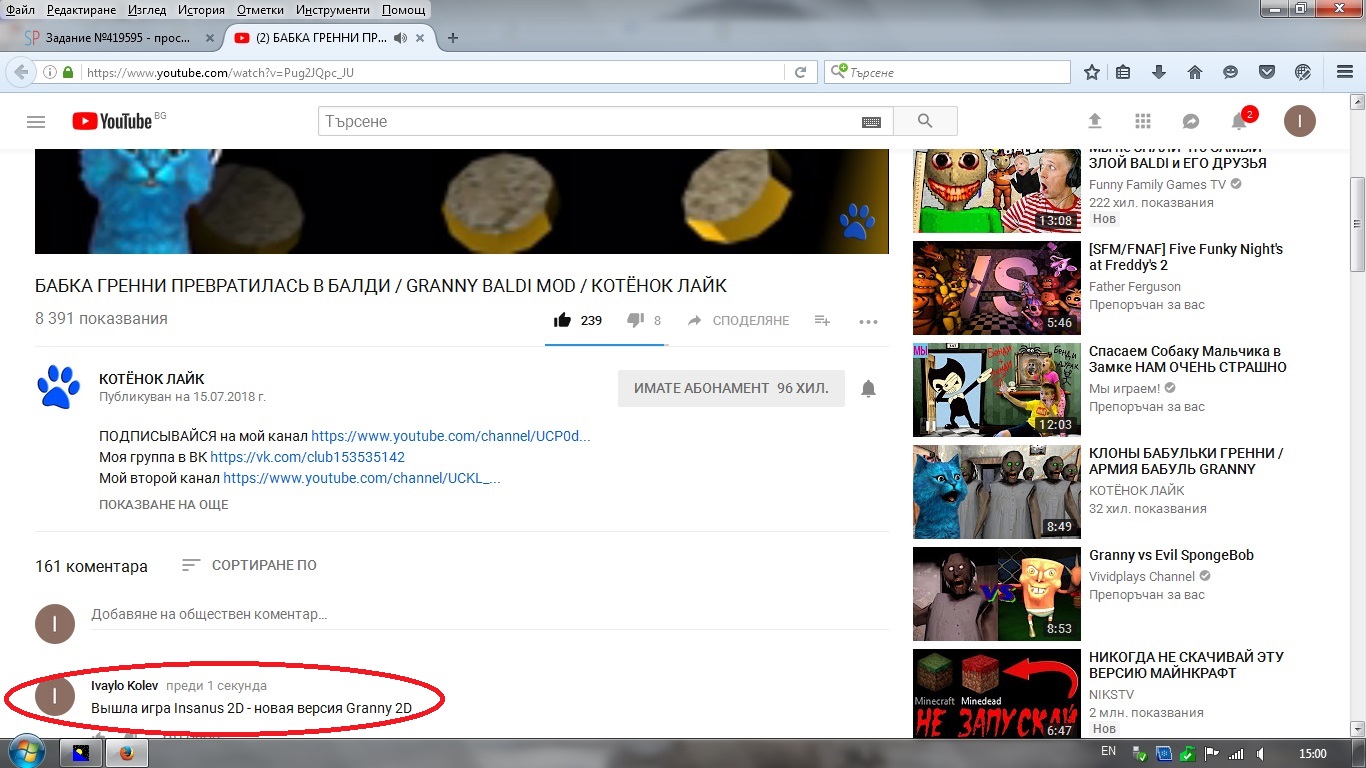The image size is (1366, 768).
Task: Open the Windows Start button
Action: (24, 752)
